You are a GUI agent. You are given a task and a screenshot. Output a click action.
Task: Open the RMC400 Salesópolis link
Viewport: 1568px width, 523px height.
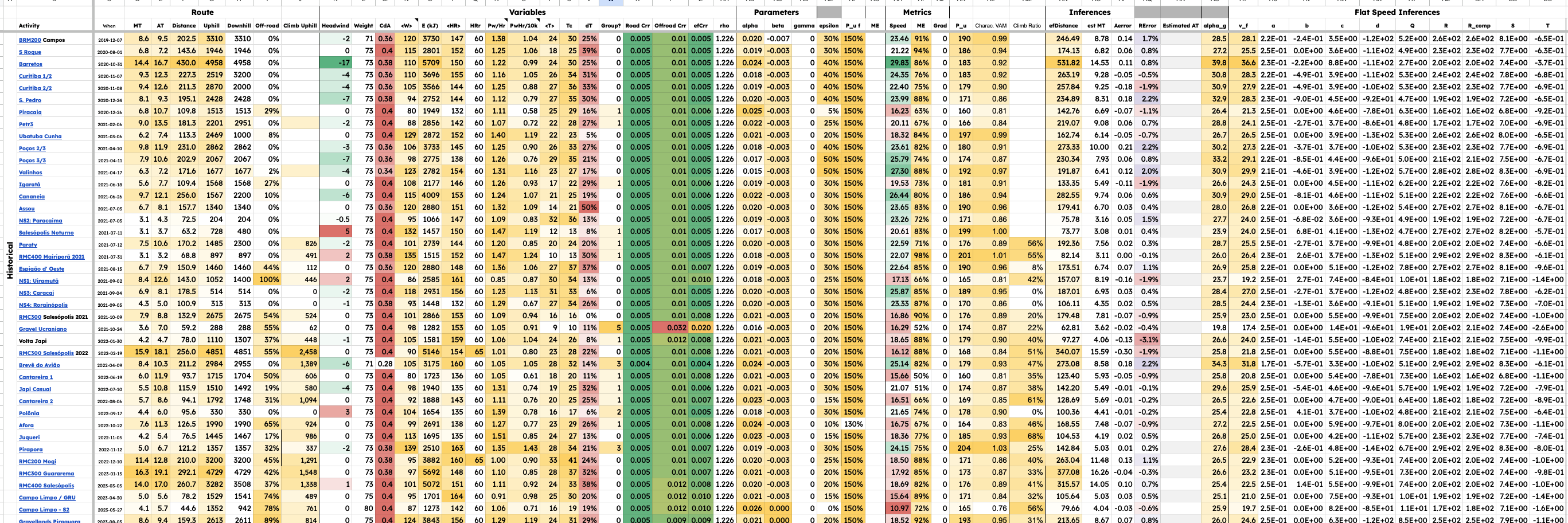click(x=46, y=486)
